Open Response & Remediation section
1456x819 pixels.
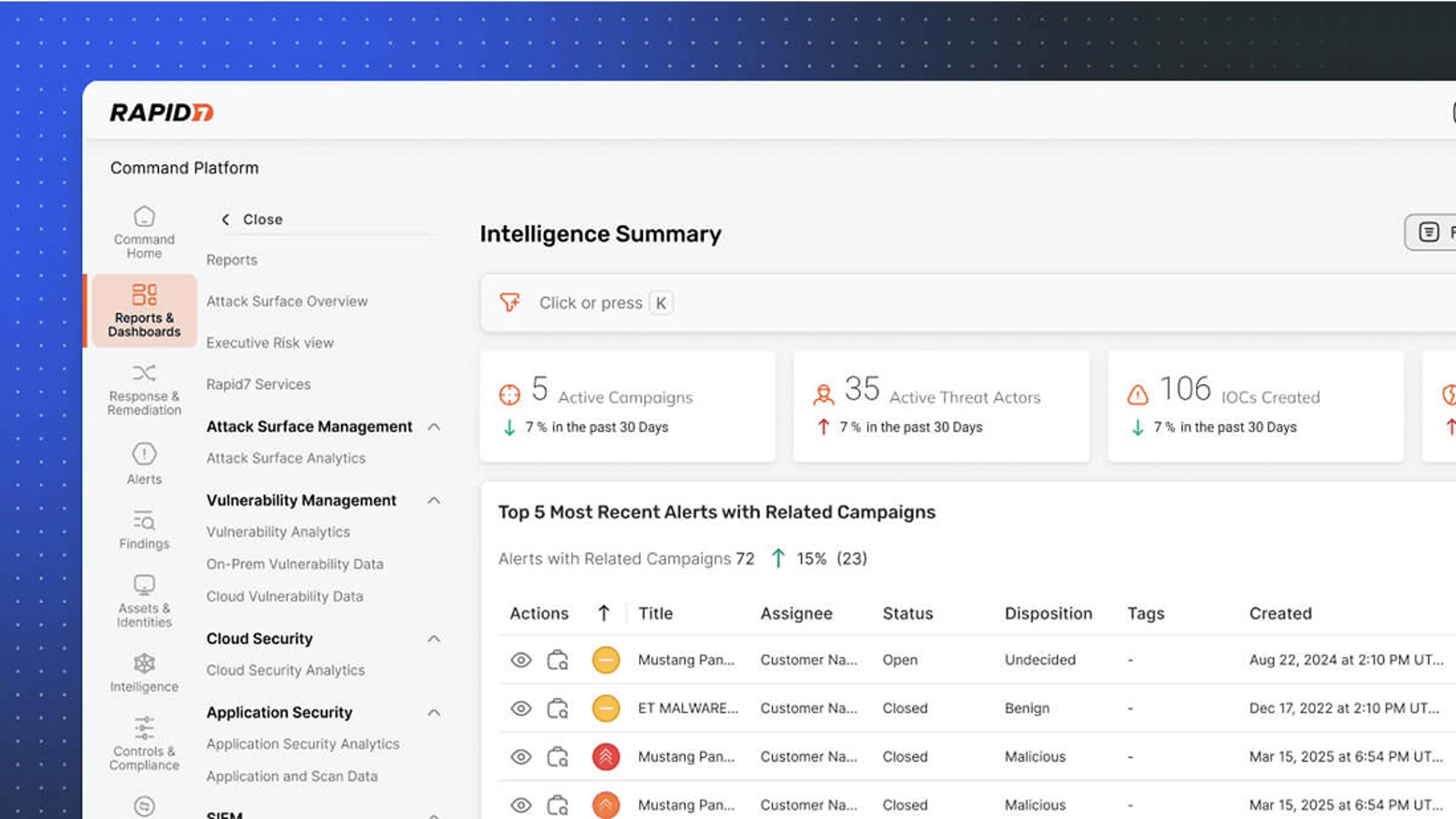click(144, 390)
